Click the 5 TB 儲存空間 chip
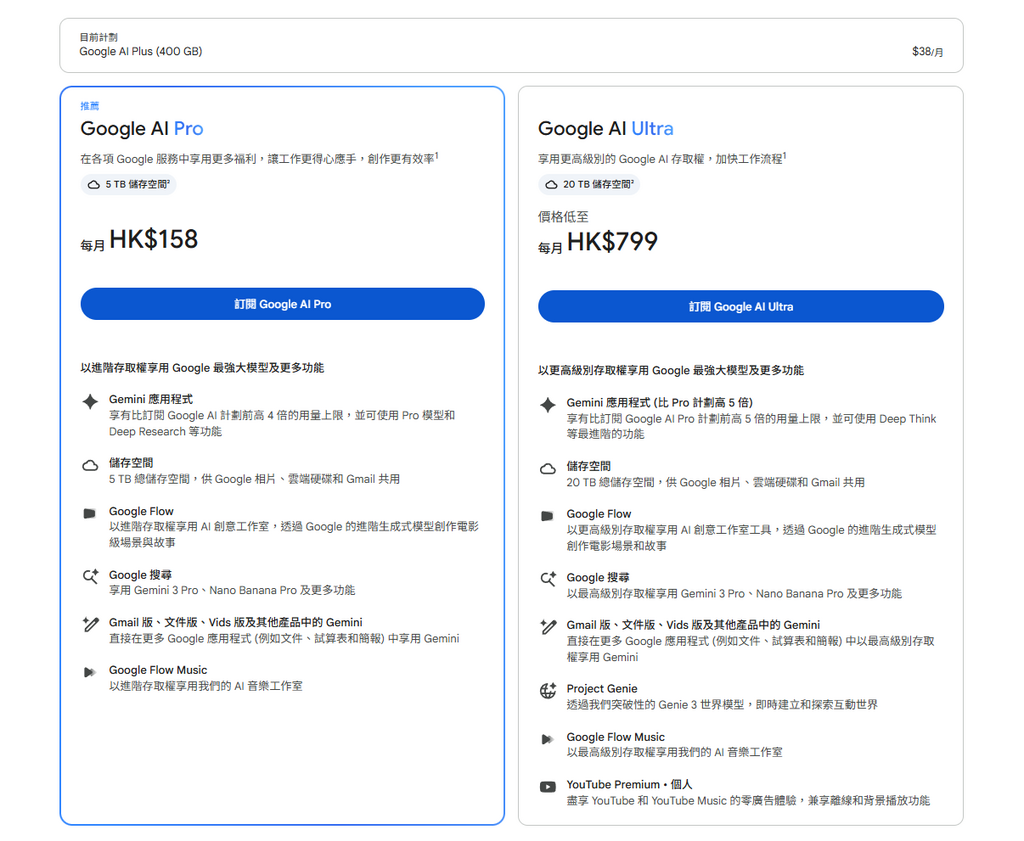This screenshot has width=1024, height=841. 129,184
